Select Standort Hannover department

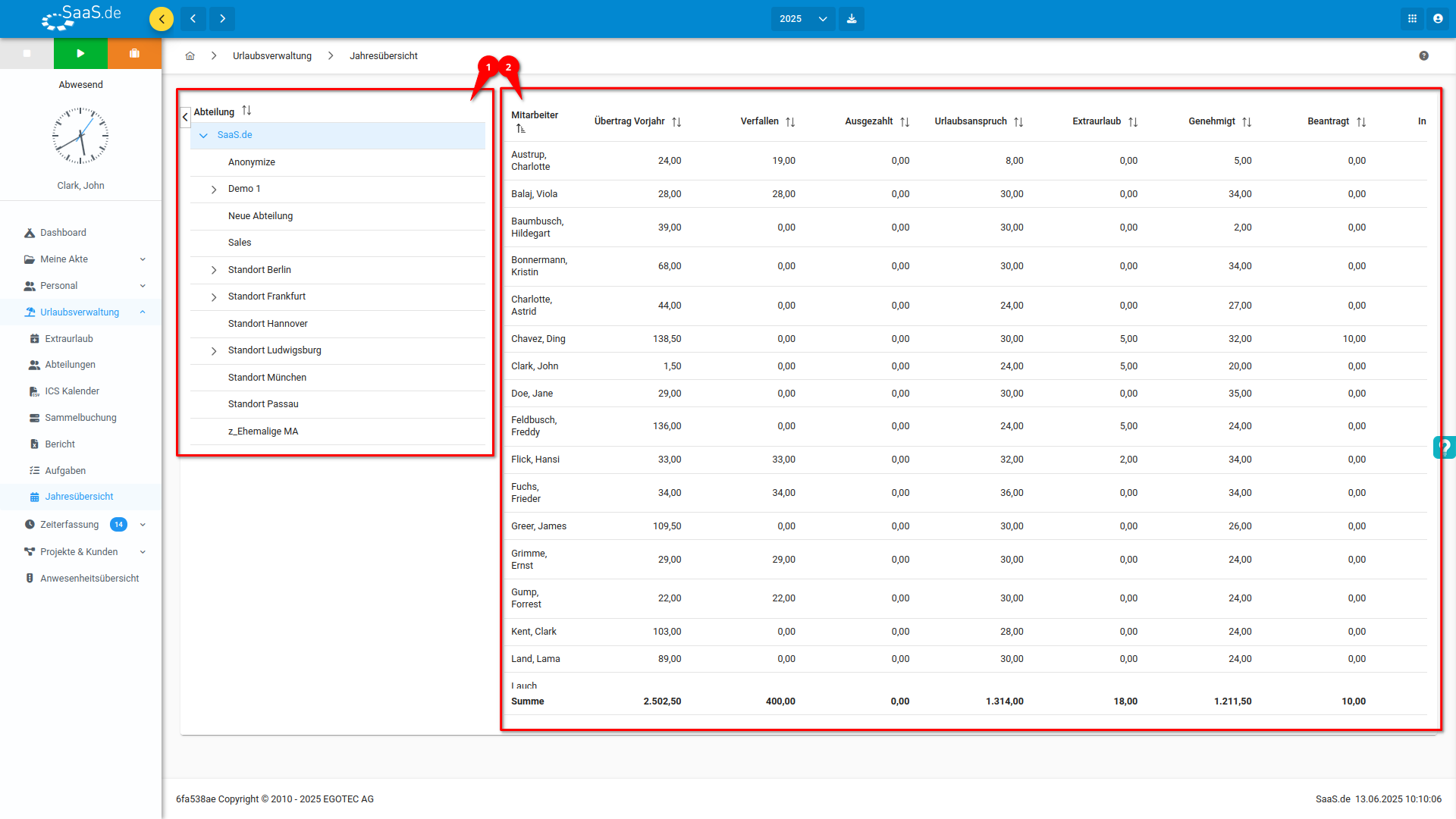337,324
